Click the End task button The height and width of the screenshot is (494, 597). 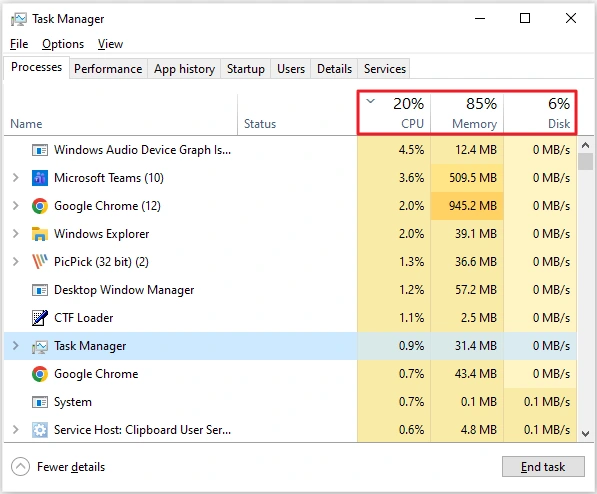(x=543, y=467)
